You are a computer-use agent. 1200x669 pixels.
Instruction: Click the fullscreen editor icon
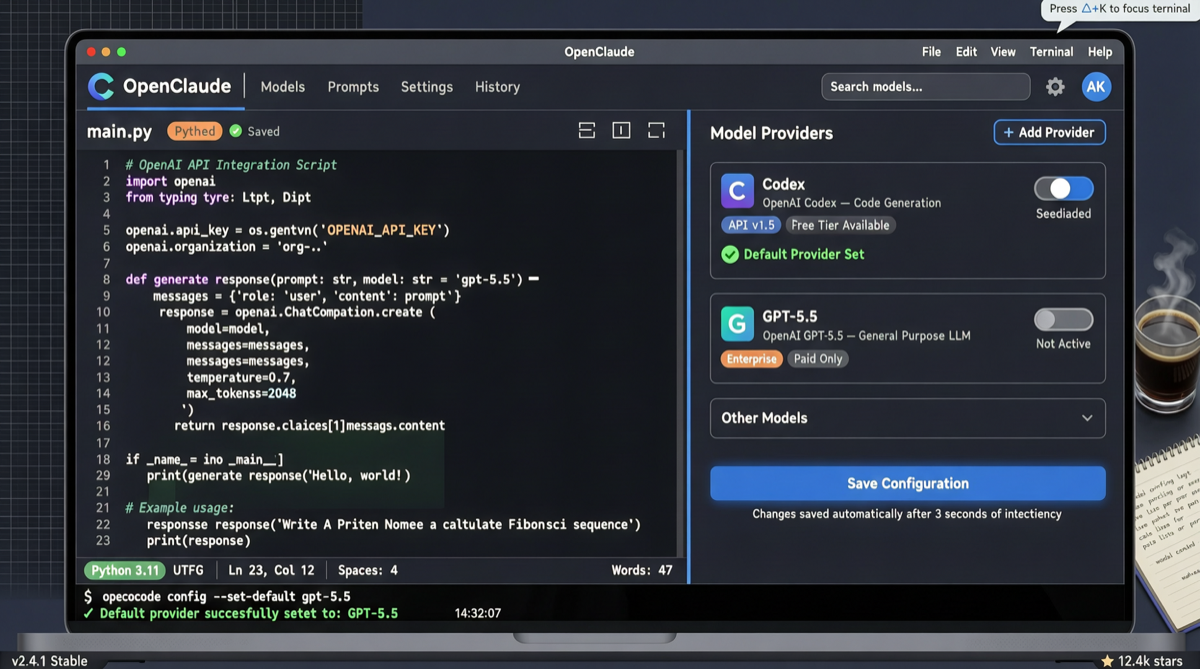coord(656,131)
